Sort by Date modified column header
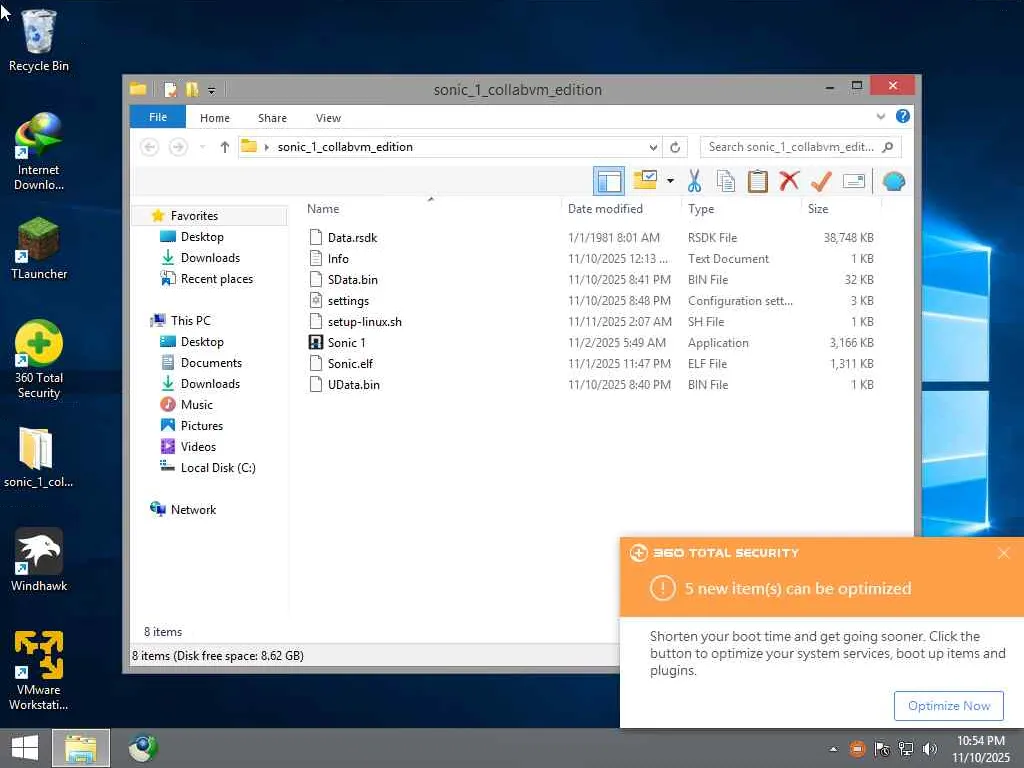 tap(605, 209)
